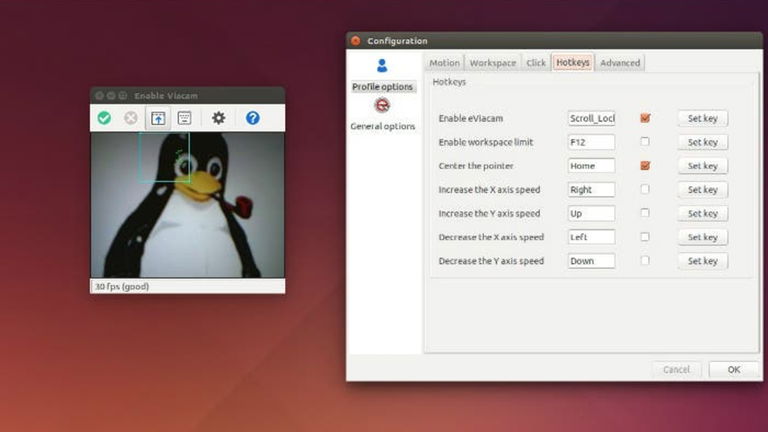Go to the Advanced tab
The height and width of the screenshot is (432, 768).
(x=620, y=63)
